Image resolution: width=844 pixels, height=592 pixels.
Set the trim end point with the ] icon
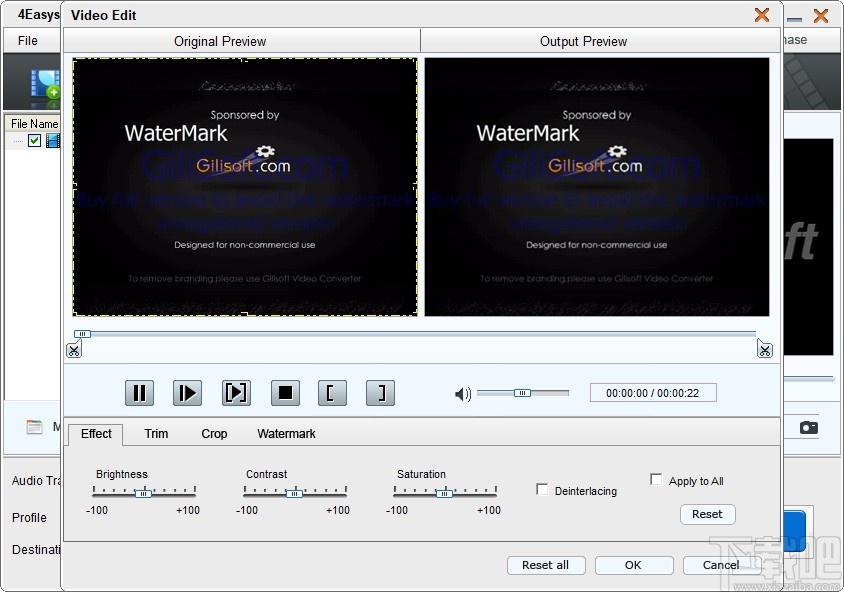(x=380, y=392)
